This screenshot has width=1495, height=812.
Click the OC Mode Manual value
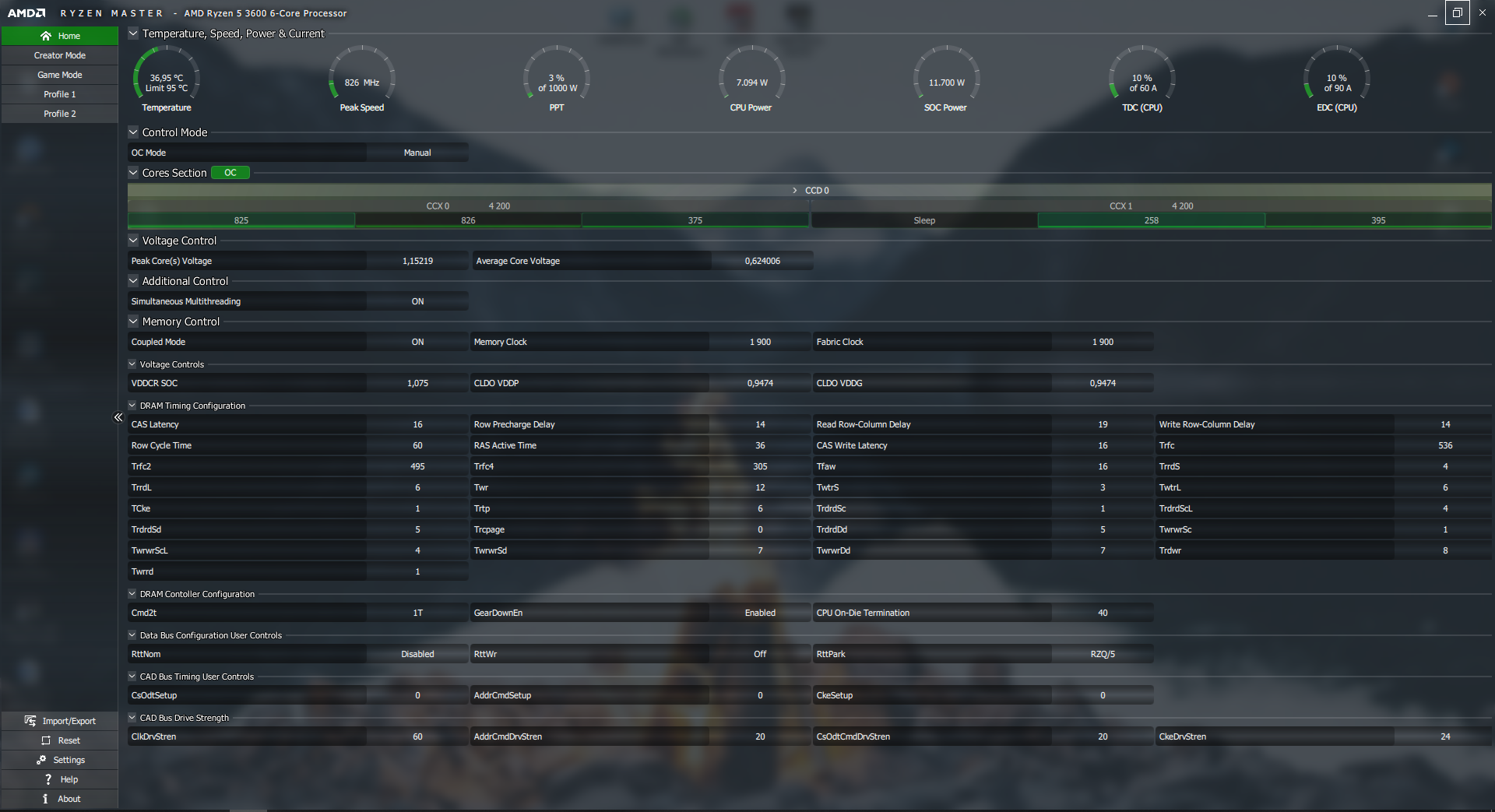point(417,153)
